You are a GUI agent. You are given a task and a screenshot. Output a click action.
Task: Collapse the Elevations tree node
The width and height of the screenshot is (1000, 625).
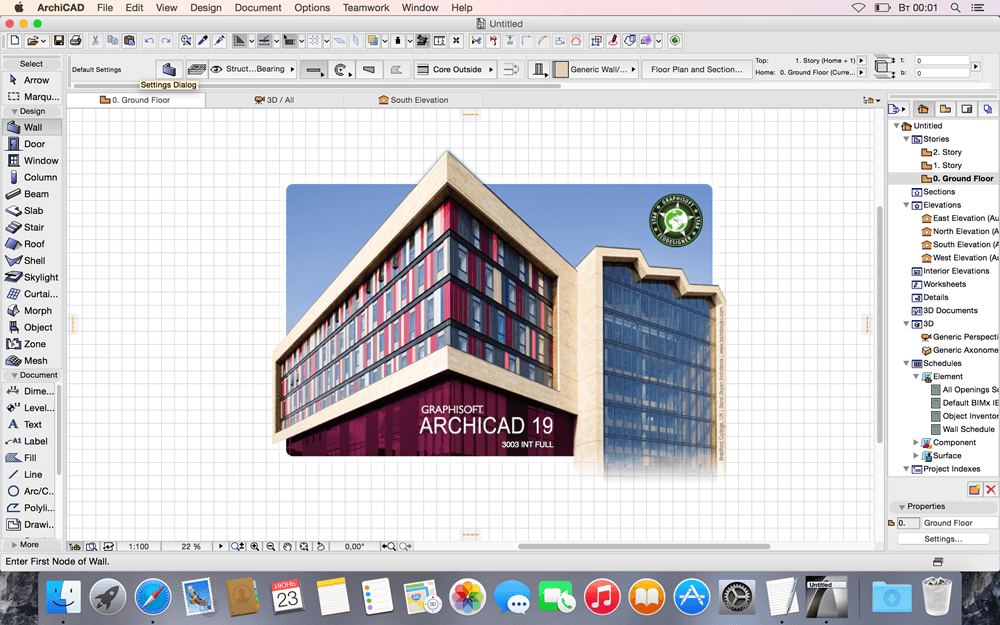tap(907, 205)
